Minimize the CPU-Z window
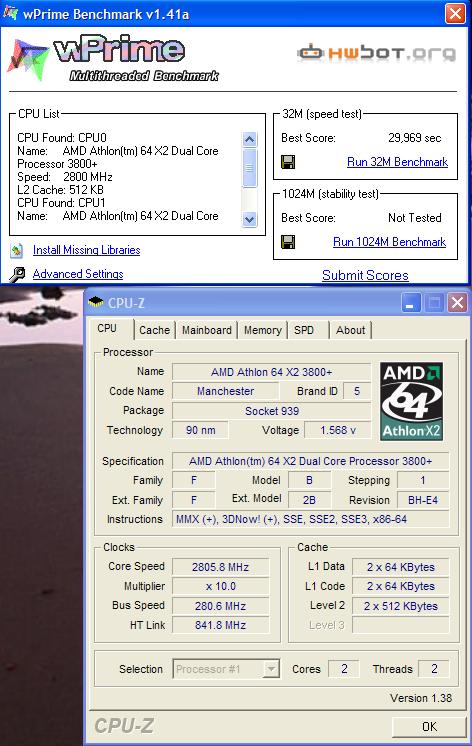This screenshot has width=472, height=746. coord(411,303)
